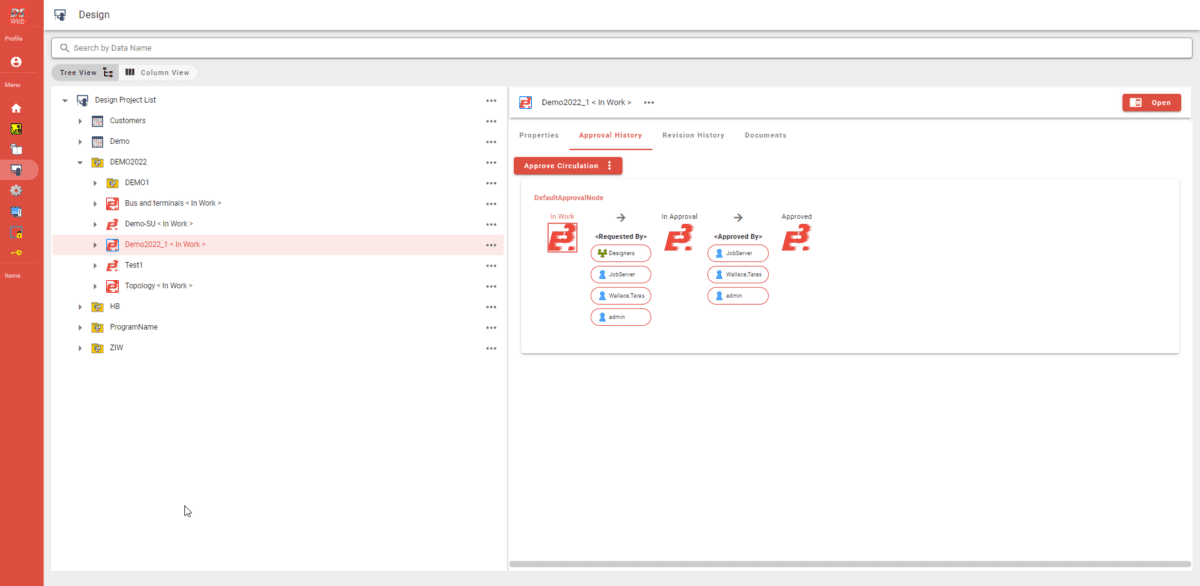The width and height of the screenshot is (1200, 586).
Task: Expand the Customers node
Action: 80,120
